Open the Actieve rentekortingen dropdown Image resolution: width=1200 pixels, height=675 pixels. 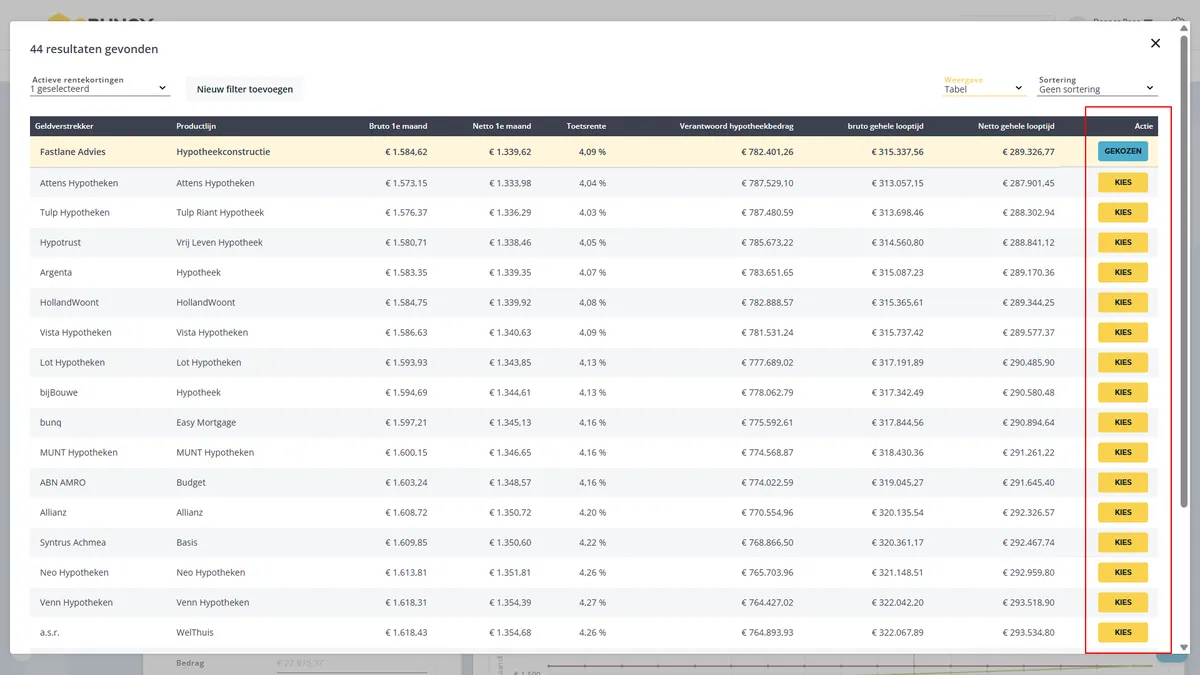[100, 85]
